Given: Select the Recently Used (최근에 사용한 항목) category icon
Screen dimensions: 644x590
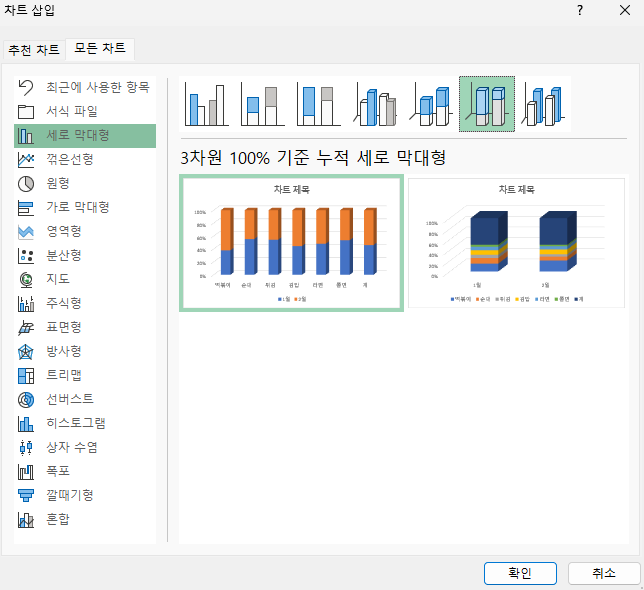Looking at the screenshot, I should point(26,87).
